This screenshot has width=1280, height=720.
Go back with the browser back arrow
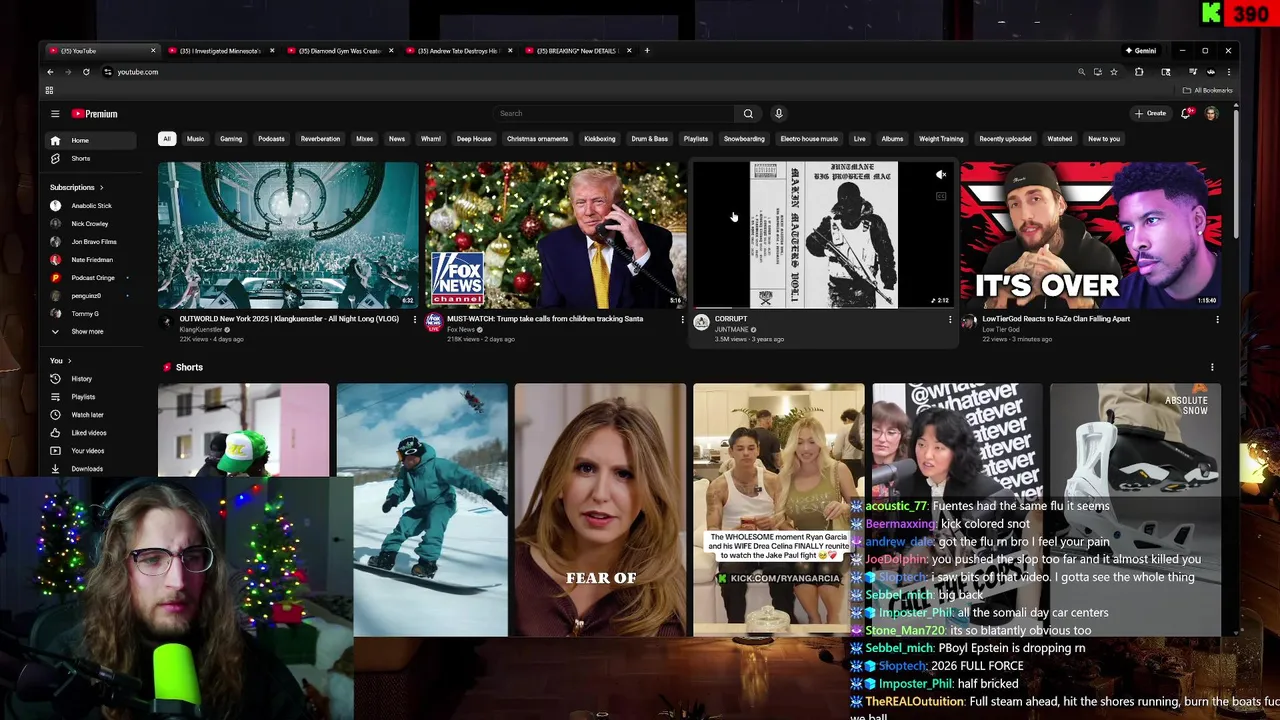tap(50, 72)
